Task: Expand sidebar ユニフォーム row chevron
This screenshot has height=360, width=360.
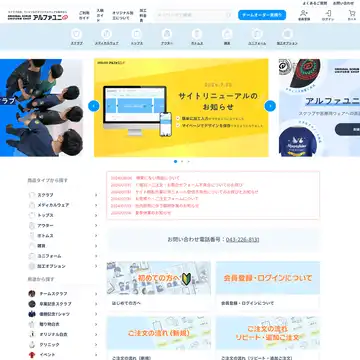Action: (x=96, y=256)
